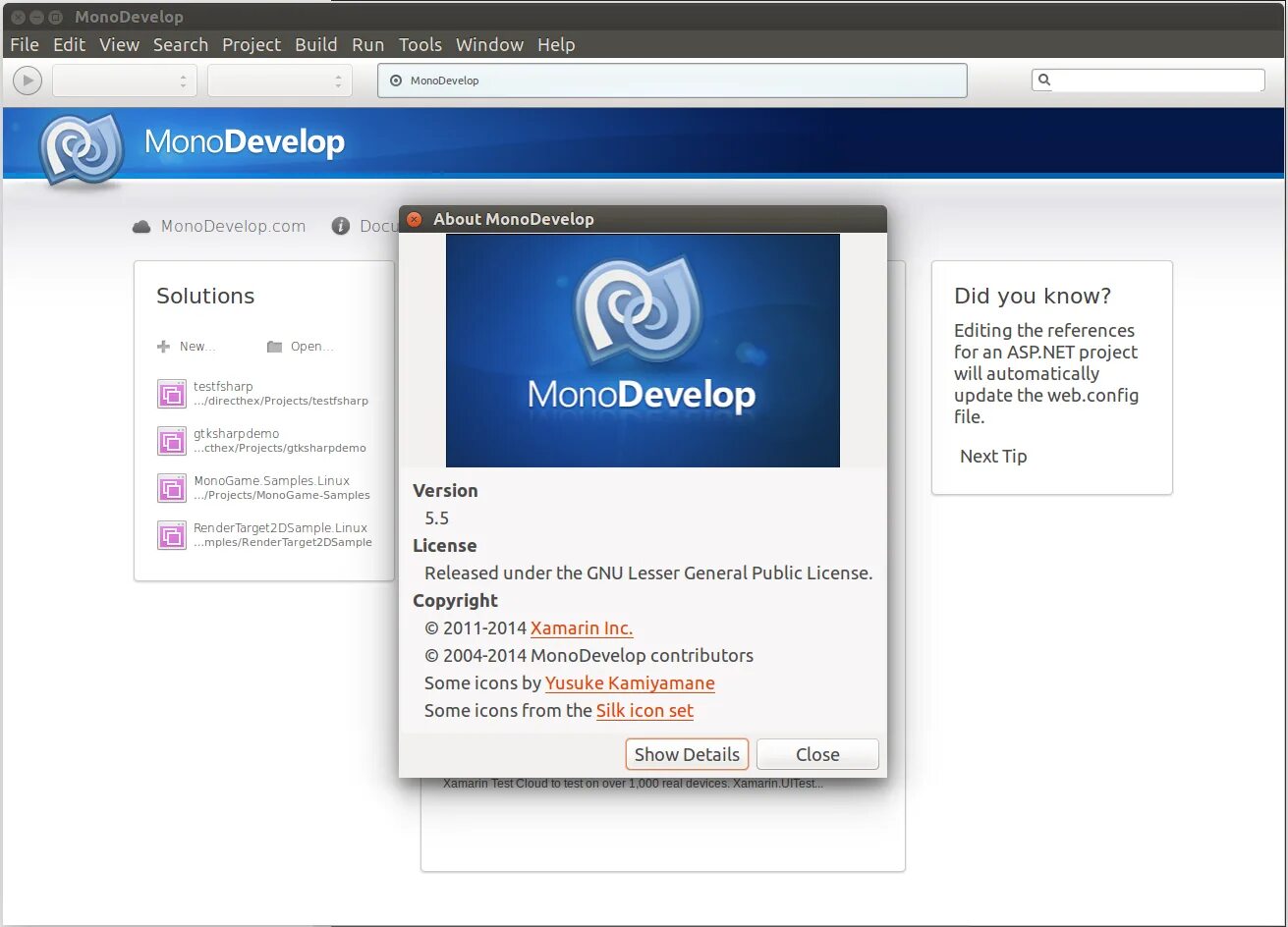Open the target runtime dropdown in toolbar
The height and width of the screenshot is (927, 1288).
coord(280,81)
